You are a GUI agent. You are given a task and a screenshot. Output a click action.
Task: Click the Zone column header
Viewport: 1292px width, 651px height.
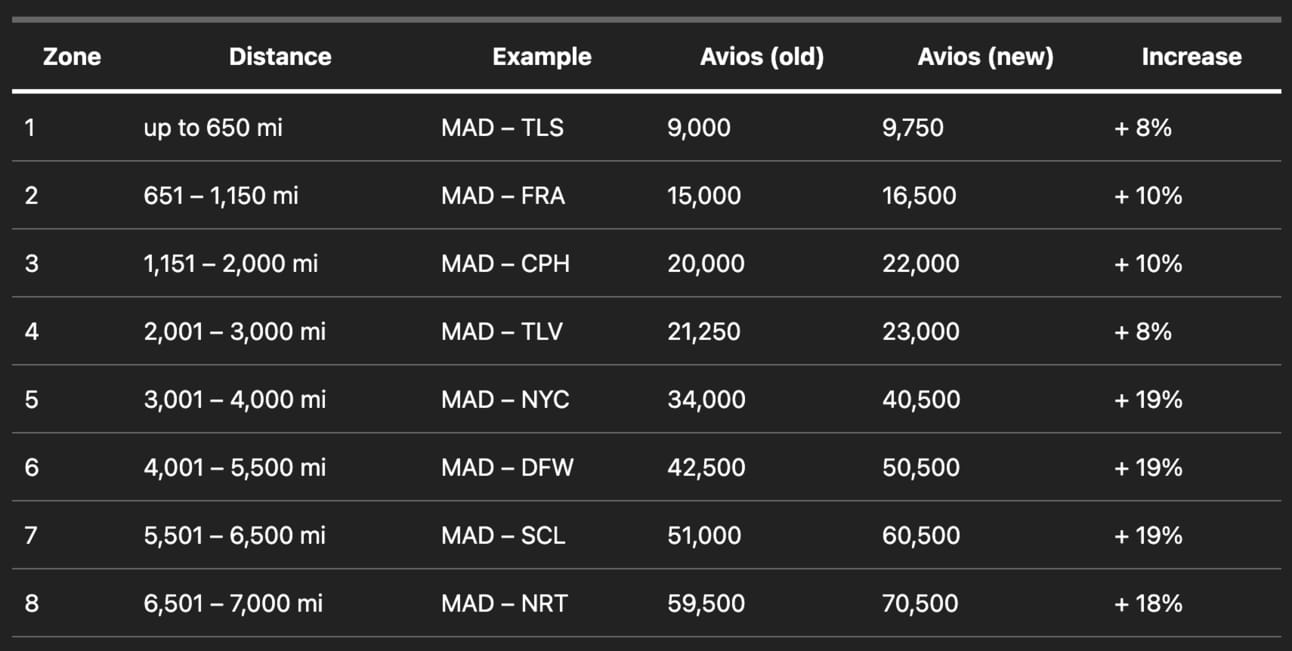(x=72, y=57)
